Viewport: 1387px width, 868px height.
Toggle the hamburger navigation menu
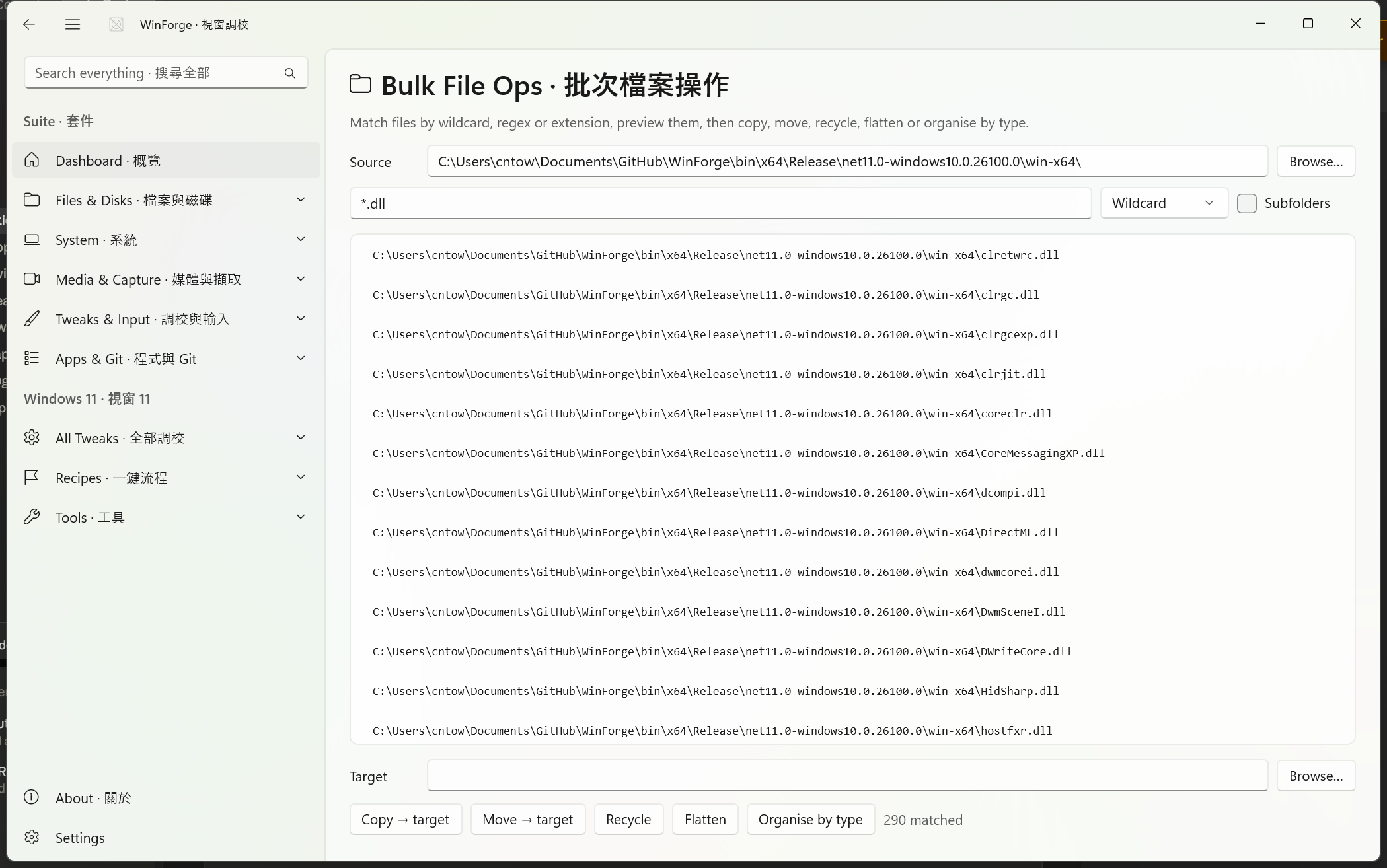click(x=73, y=24)
